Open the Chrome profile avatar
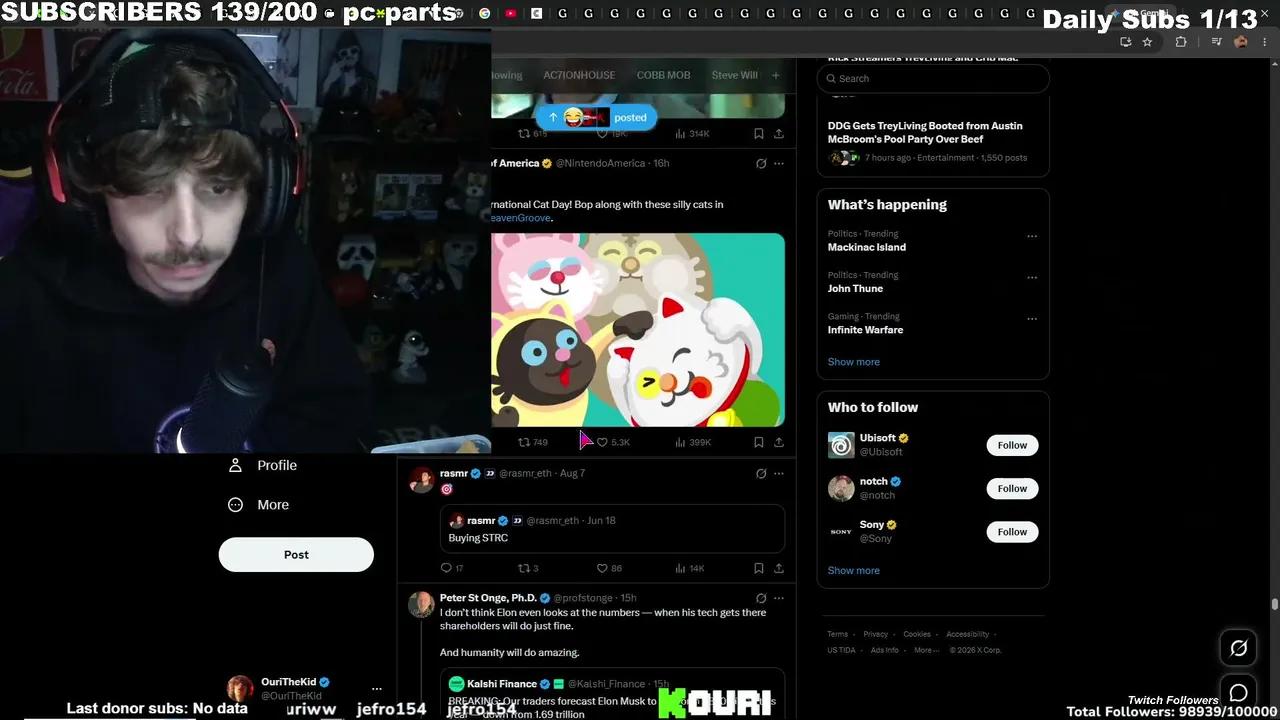 pos(1241,42)
